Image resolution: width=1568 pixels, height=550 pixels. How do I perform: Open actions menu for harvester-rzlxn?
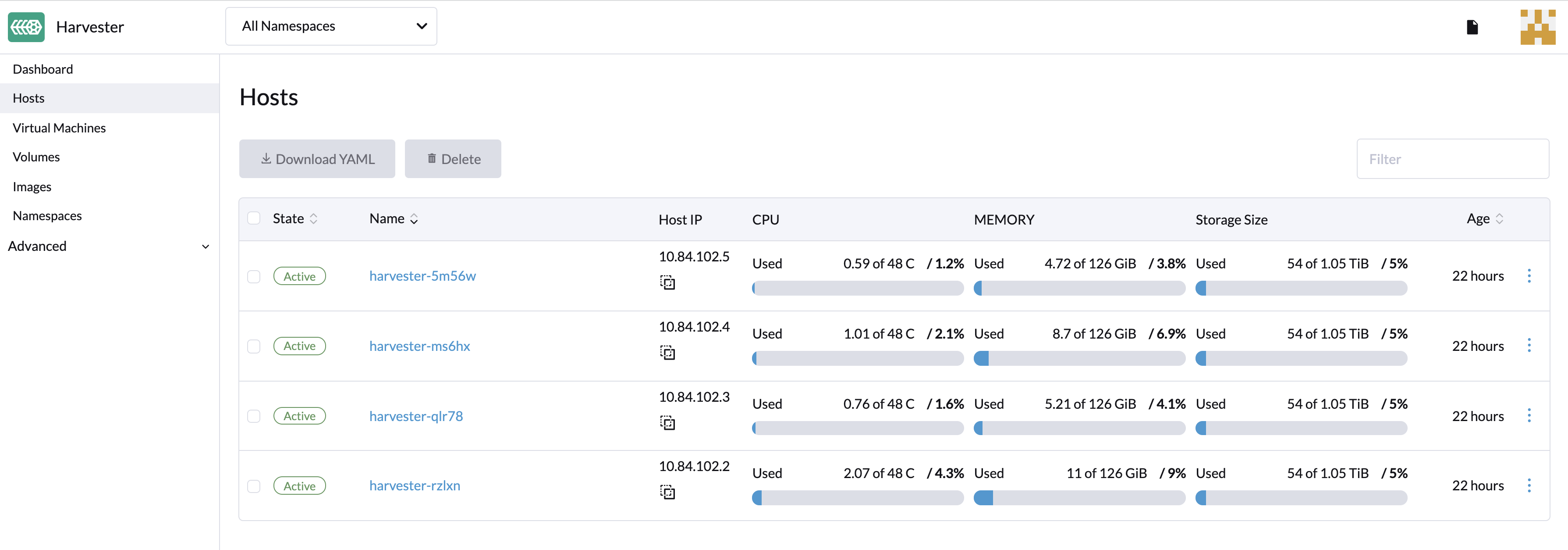click(1529, 486)
